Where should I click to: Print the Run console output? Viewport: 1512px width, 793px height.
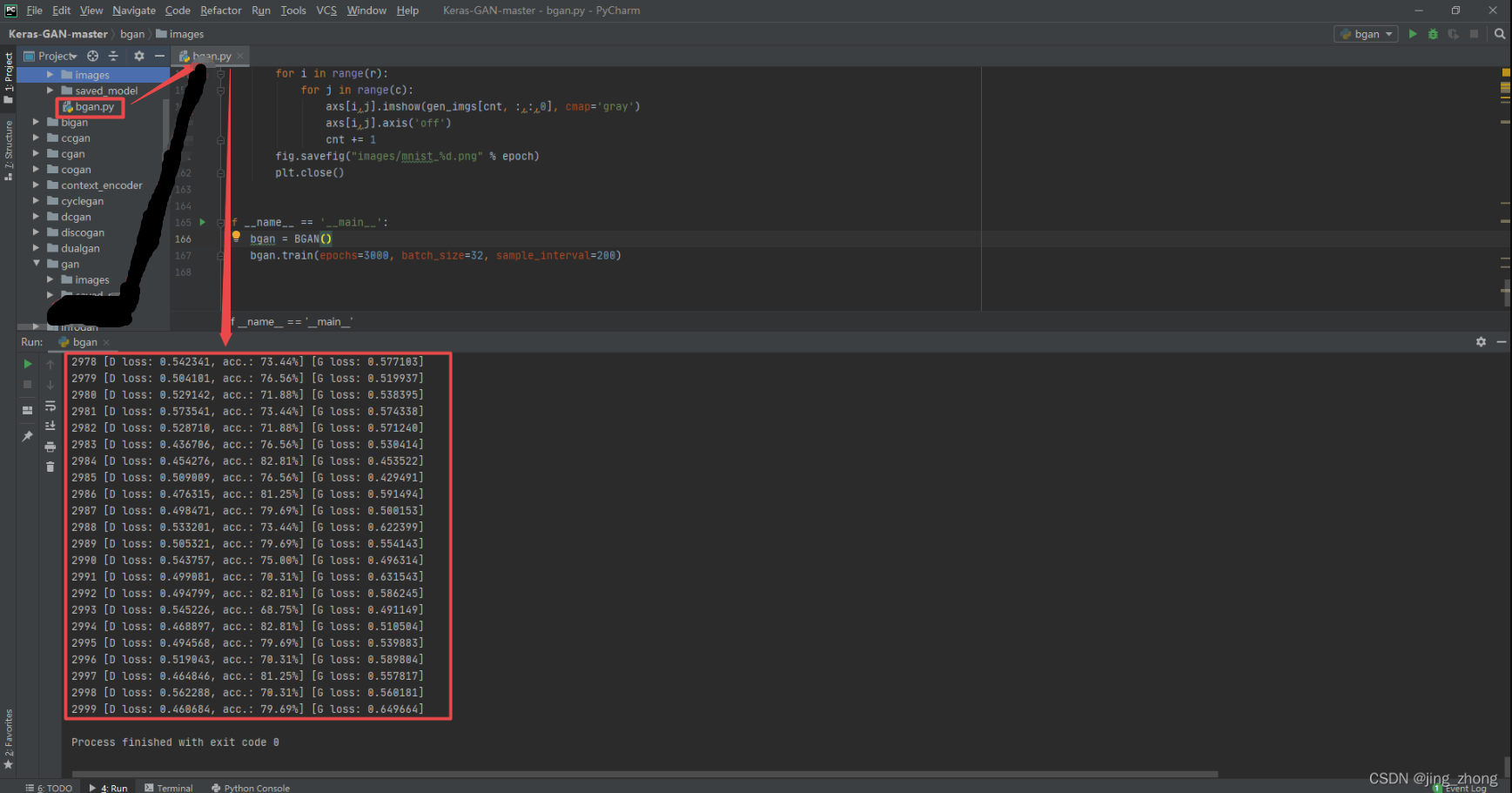[50, 447]
